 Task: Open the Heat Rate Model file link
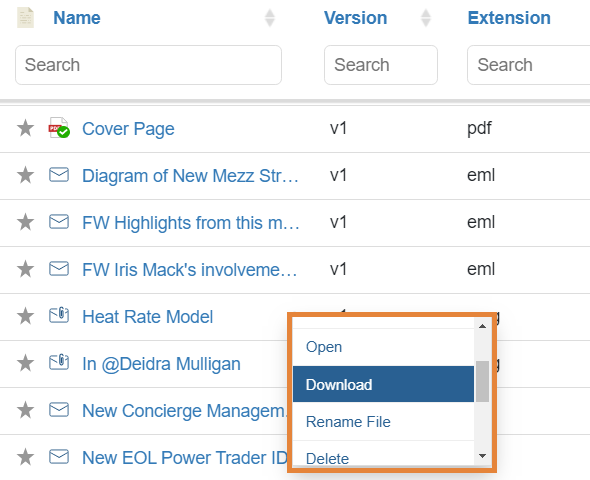[x=148, y=317]
